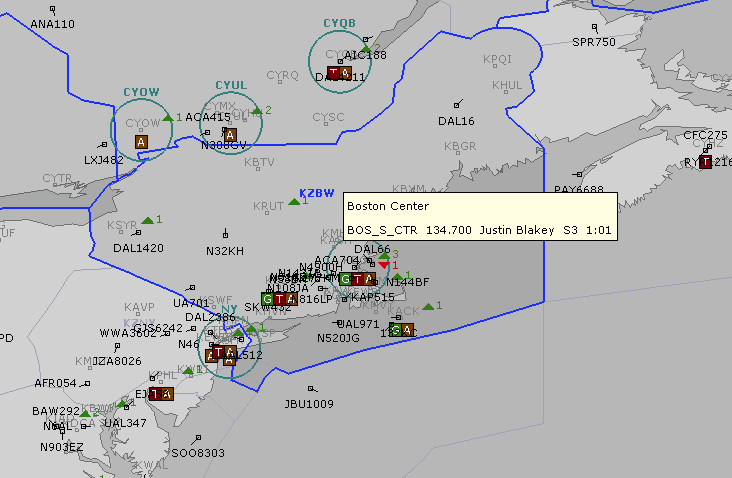
Task: Select the dark red 'T' tower icon at CYQB
Action: click(x=333, y=72)
